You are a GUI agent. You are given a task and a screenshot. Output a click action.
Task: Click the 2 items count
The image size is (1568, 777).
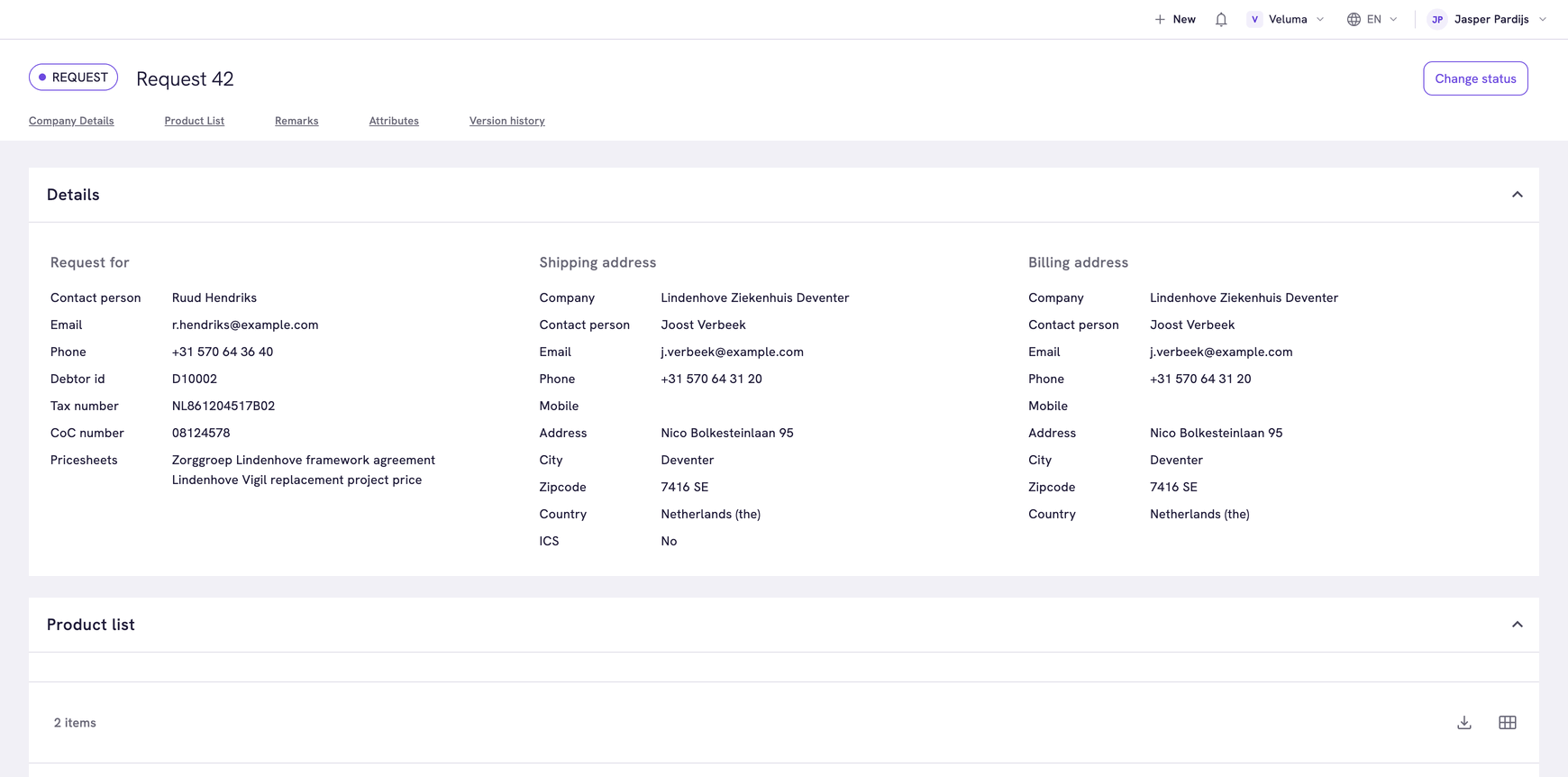(75, 723)
